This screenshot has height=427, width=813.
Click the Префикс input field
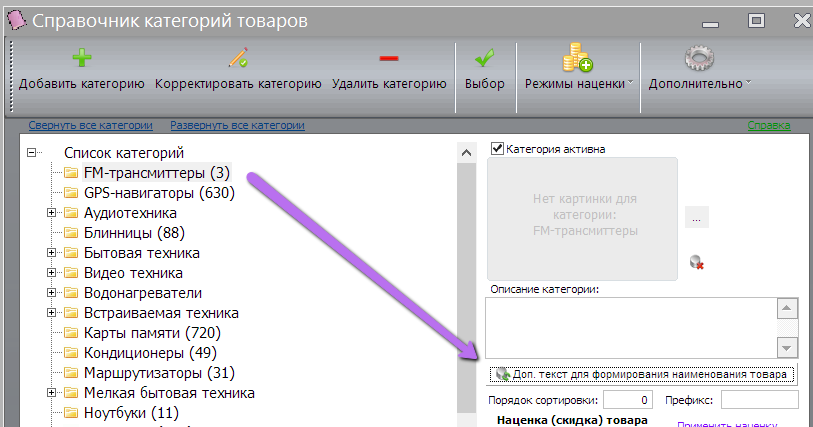click(x=760, y=400)
